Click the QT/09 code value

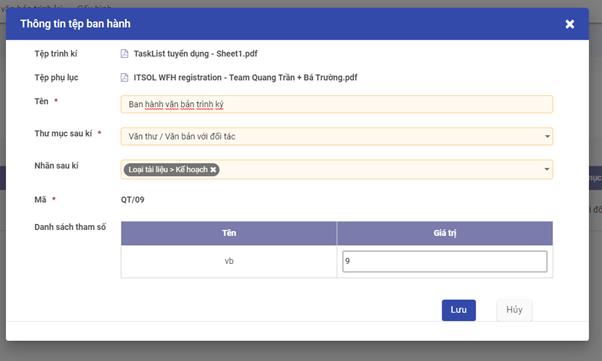pos(132,200)
